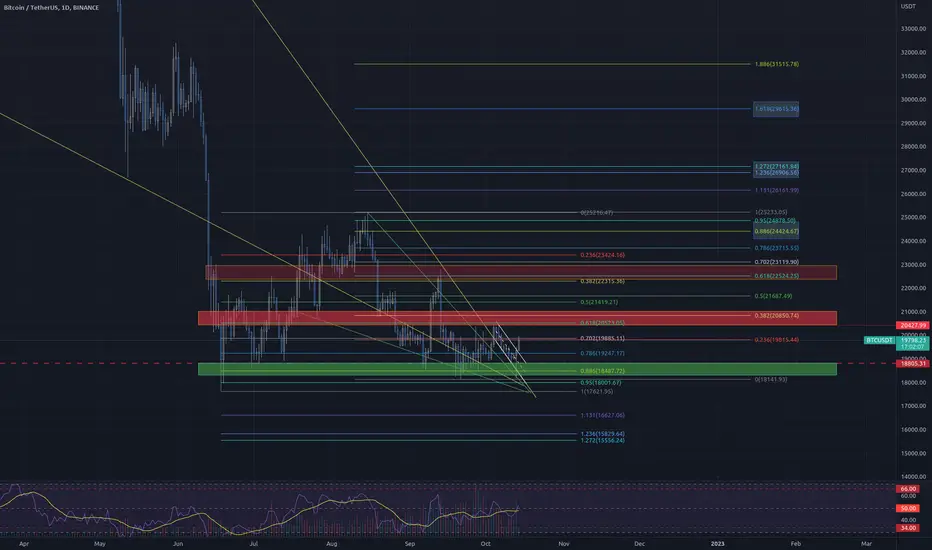Select the Nov label on time axis
This screenshot has width=932, height=550.
563,543
